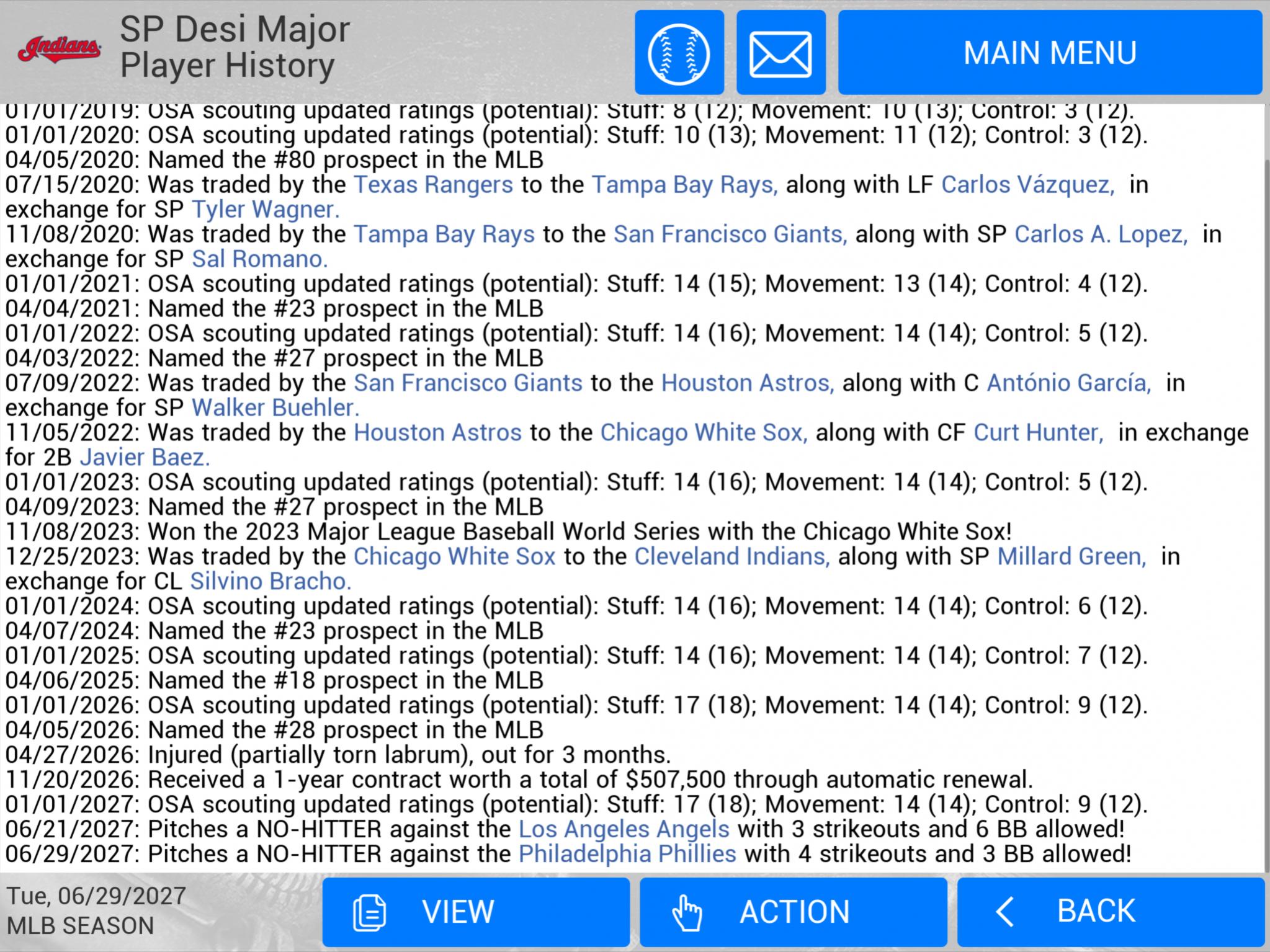
Task: Open the ACTION menu
Action: tap(793, 912)
